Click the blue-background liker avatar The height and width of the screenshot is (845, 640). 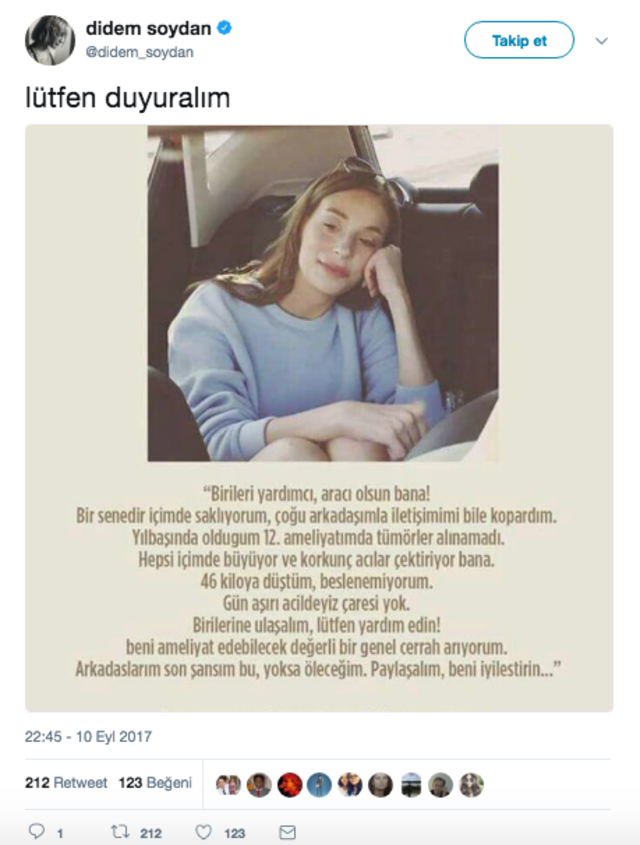coord(319,785)
